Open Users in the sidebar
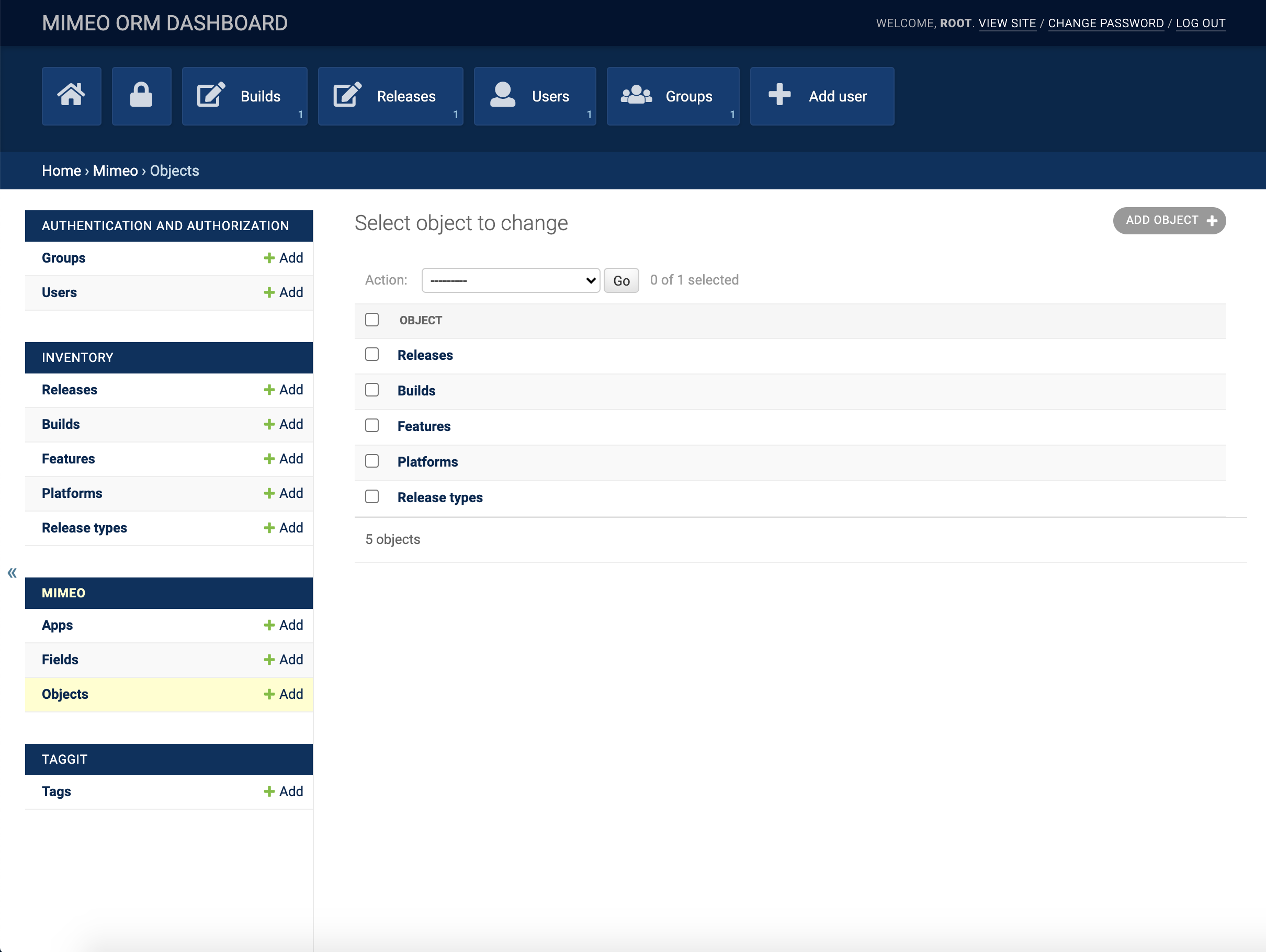1266x952 pixels. [59, 292]
